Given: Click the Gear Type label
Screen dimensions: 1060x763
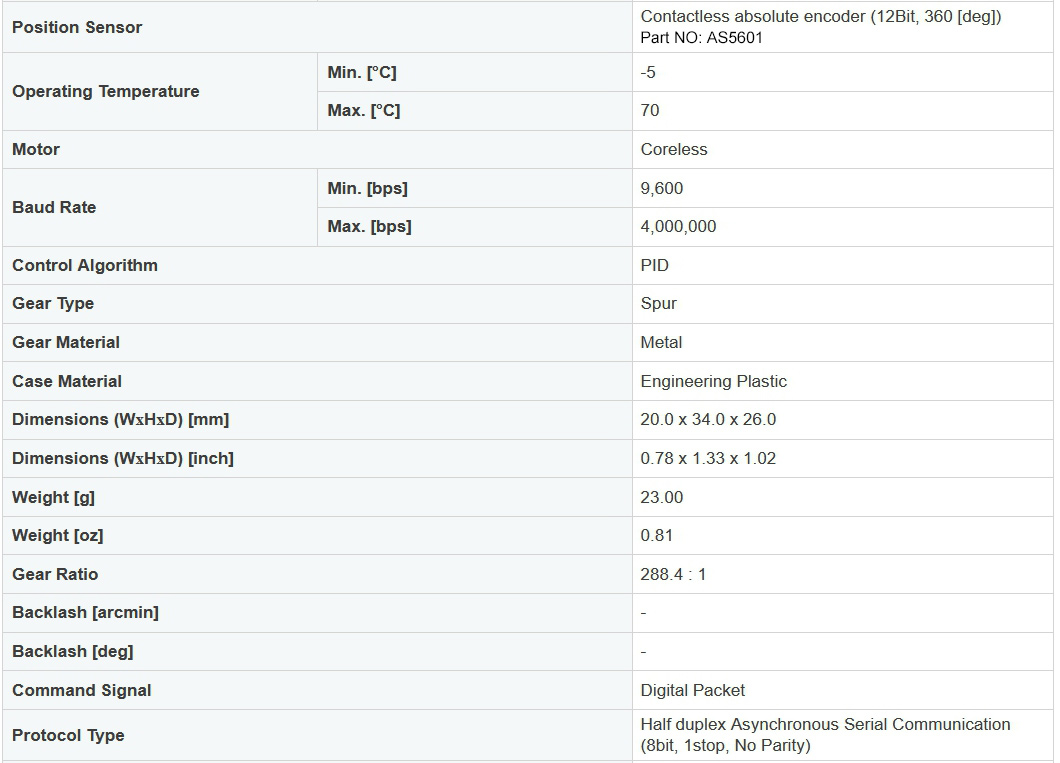Looking at the screenshot, I should point(53,303).
